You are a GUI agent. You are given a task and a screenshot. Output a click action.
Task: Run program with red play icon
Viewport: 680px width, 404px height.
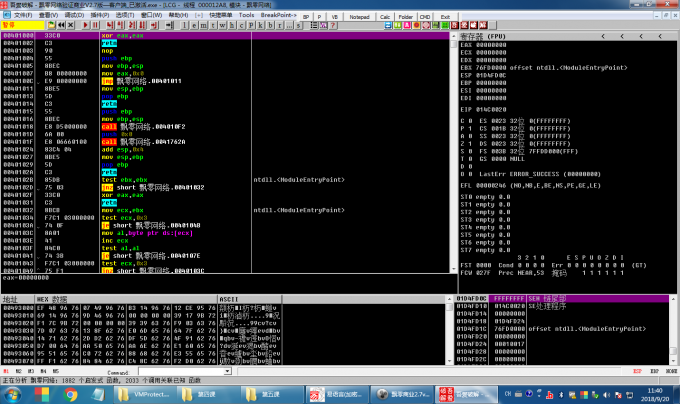pyautogui.click(x=85, y=25)
